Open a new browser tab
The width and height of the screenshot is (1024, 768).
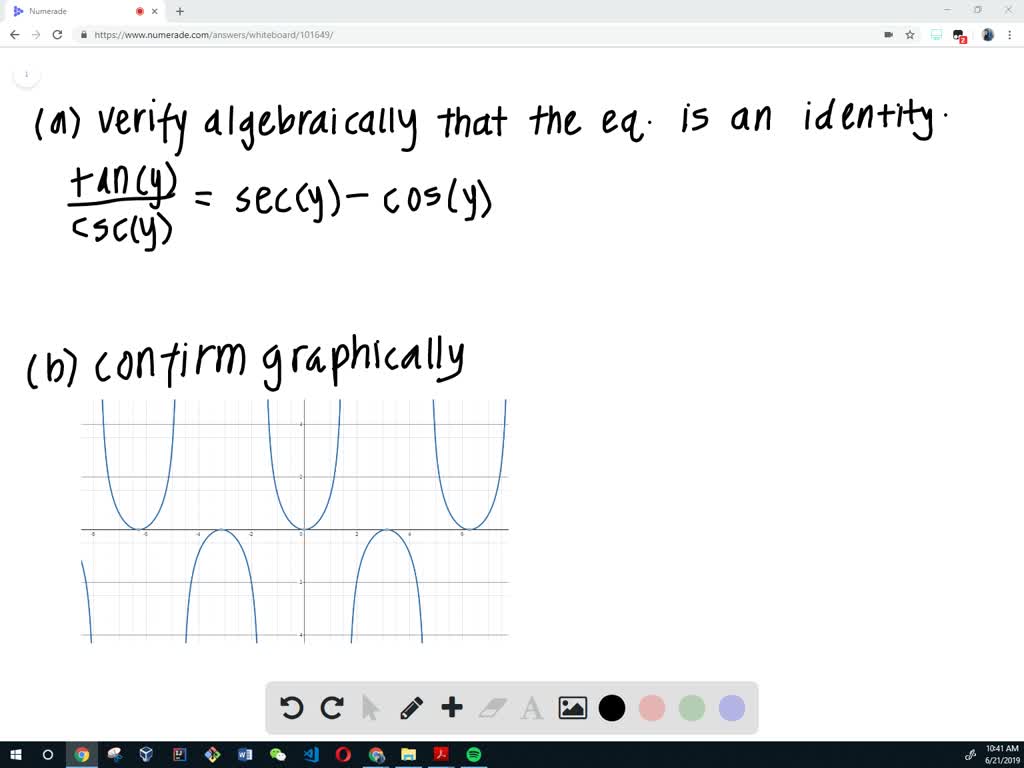[179, 11]
